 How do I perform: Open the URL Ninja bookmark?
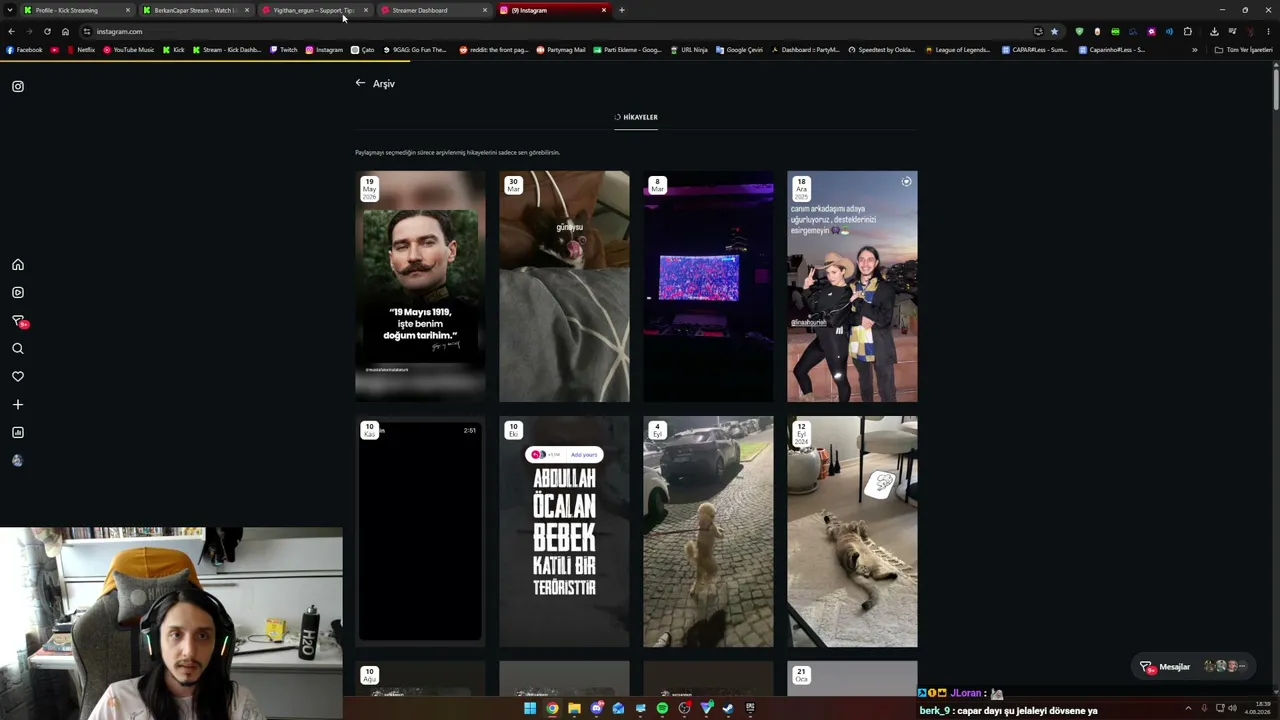pos(689,50)
